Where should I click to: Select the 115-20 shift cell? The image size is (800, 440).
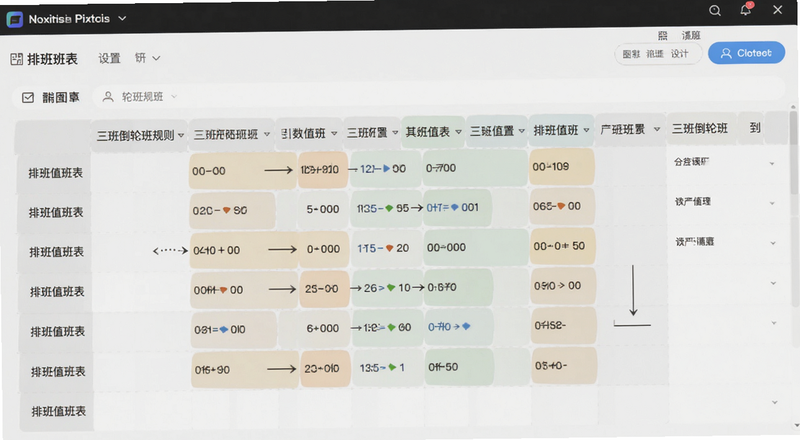tap(386, 248)
